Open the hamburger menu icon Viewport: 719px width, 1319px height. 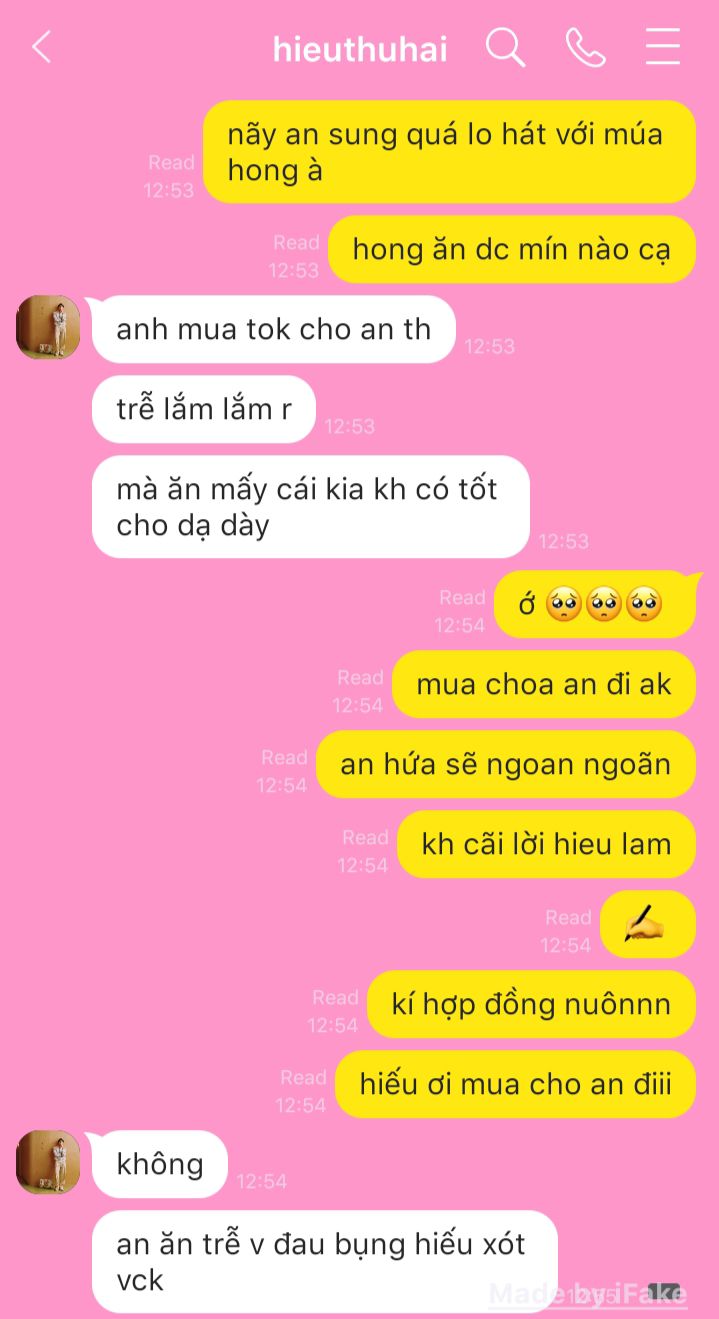coord(663,47)
